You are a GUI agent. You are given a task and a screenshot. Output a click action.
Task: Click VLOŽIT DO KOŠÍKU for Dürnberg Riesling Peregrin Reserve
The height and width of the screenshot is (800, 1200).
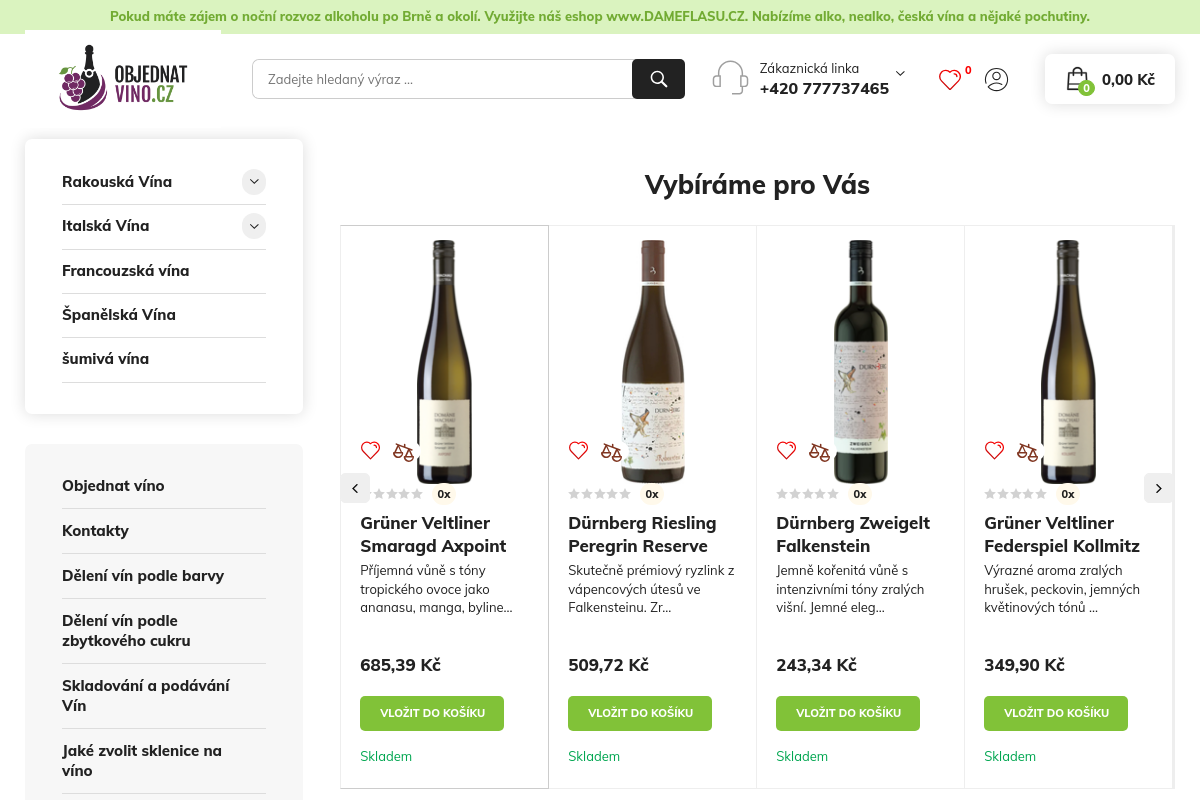(x=640, y=713)
